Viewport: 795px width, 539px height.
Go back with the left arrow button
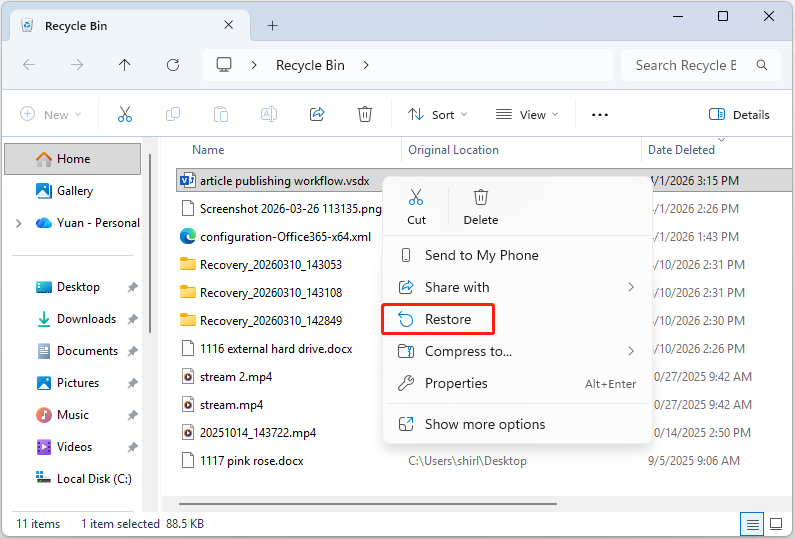point(29,65)
